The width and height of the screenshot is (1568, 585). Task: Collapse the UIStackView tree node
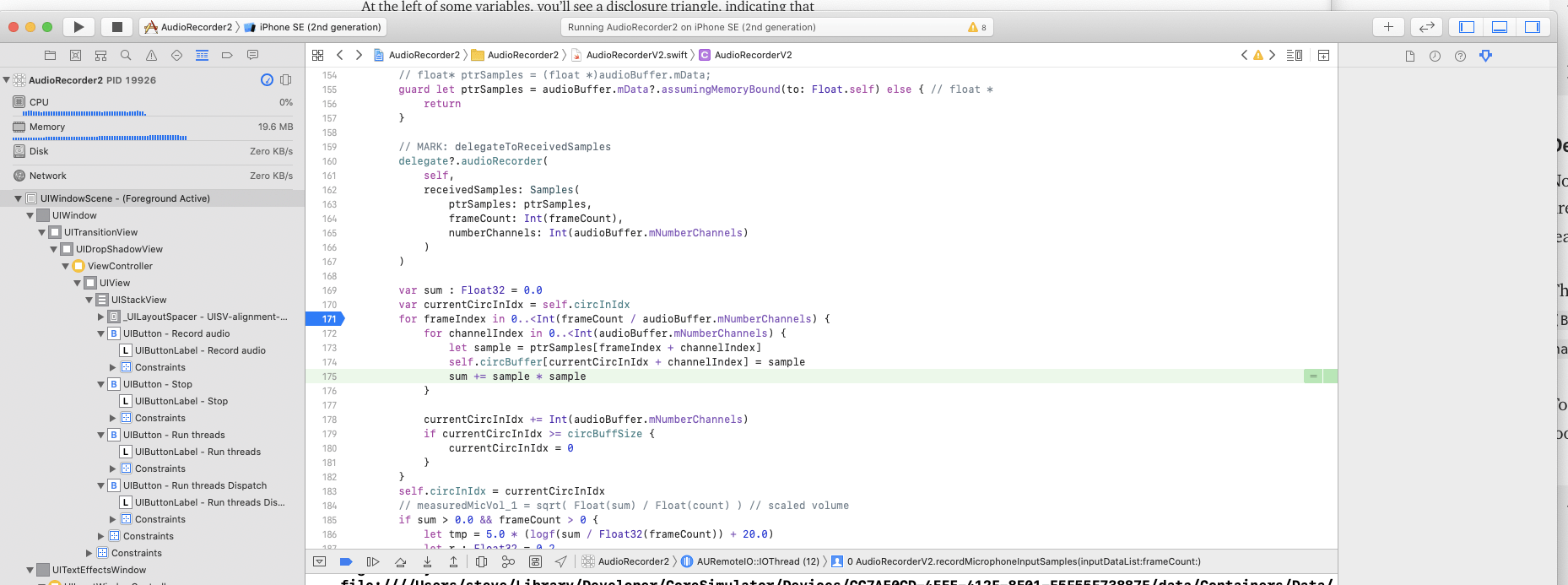[x=89, y=300]
